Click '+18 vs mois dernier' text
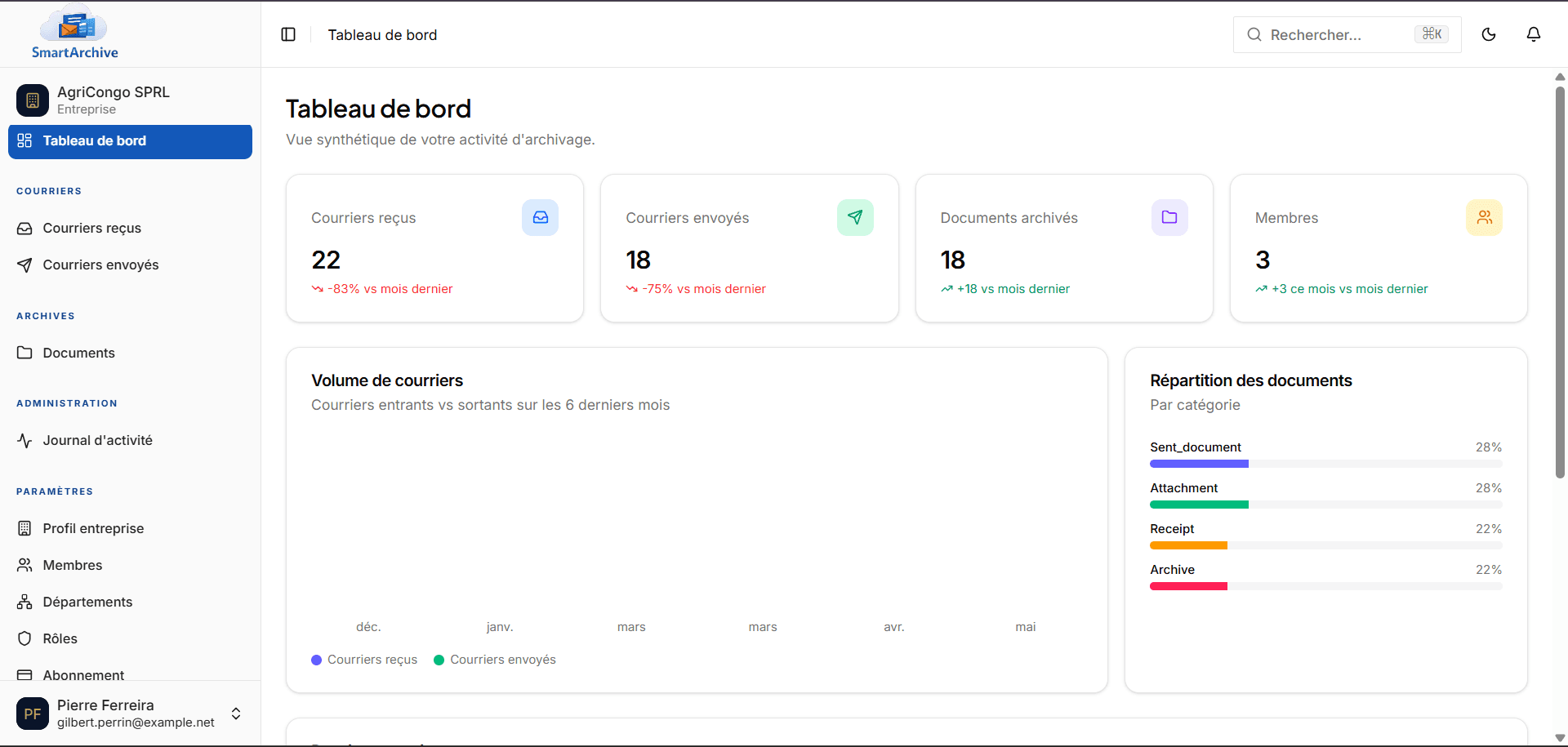 click(1013, 289)
